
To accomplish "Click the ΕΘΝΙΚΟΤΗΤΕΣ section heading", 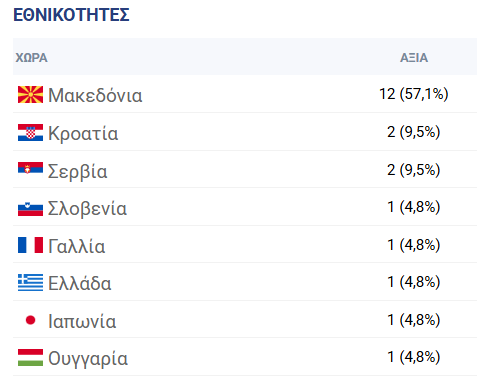I will tap(71, 15).
